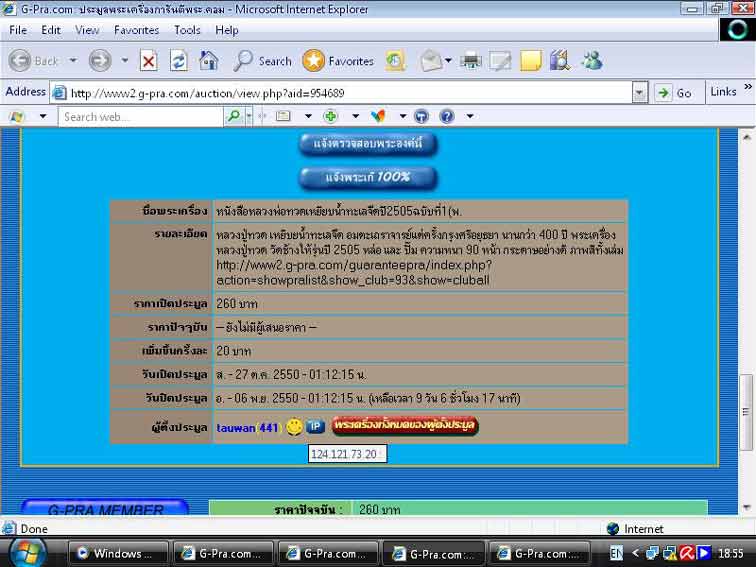Viewport: 756px width, 567px height.
Task: Click the Print toolbar icon
Action: coord(471,61)
